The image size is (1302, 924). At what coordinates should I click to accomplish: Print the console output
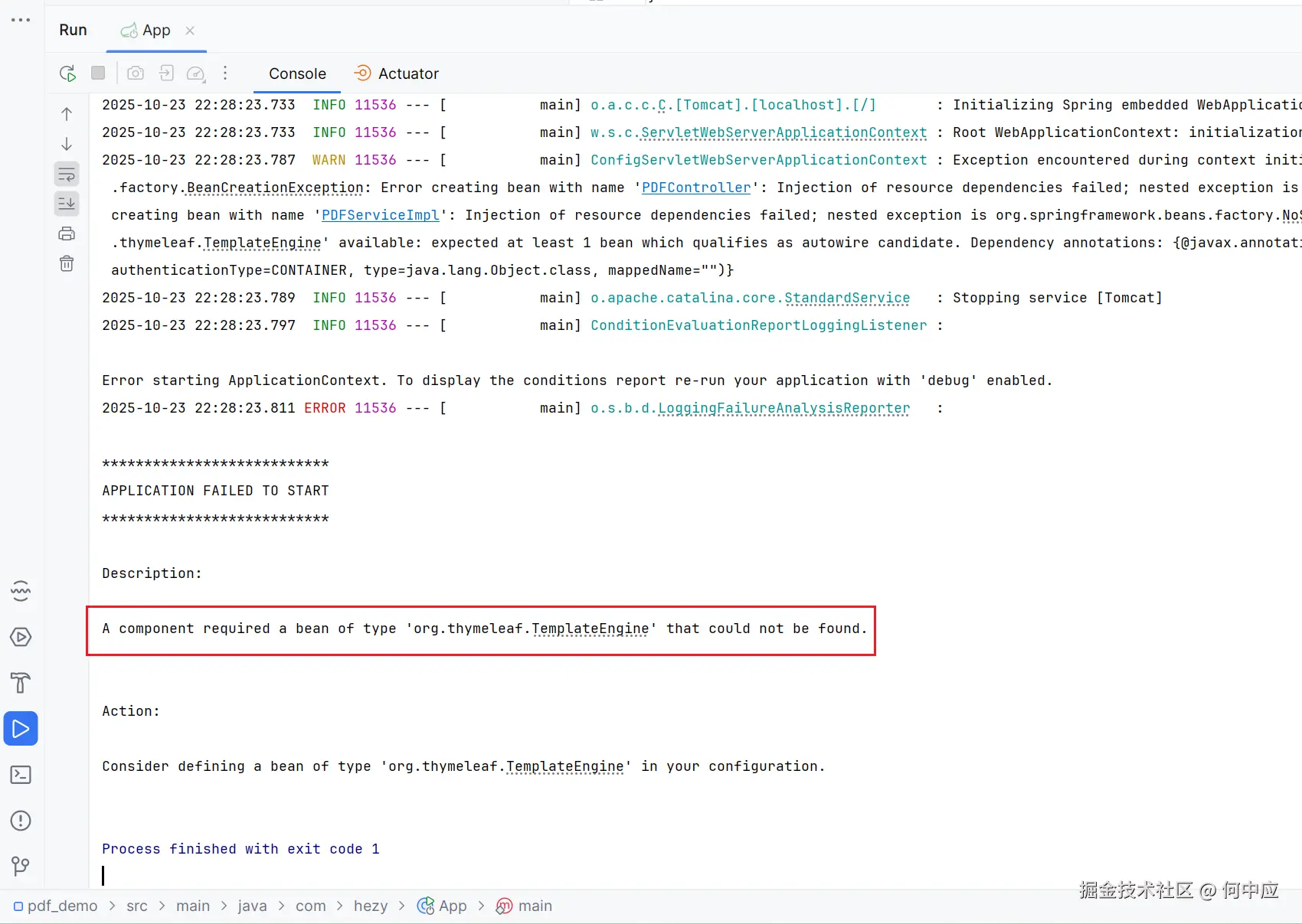point(67,233)
